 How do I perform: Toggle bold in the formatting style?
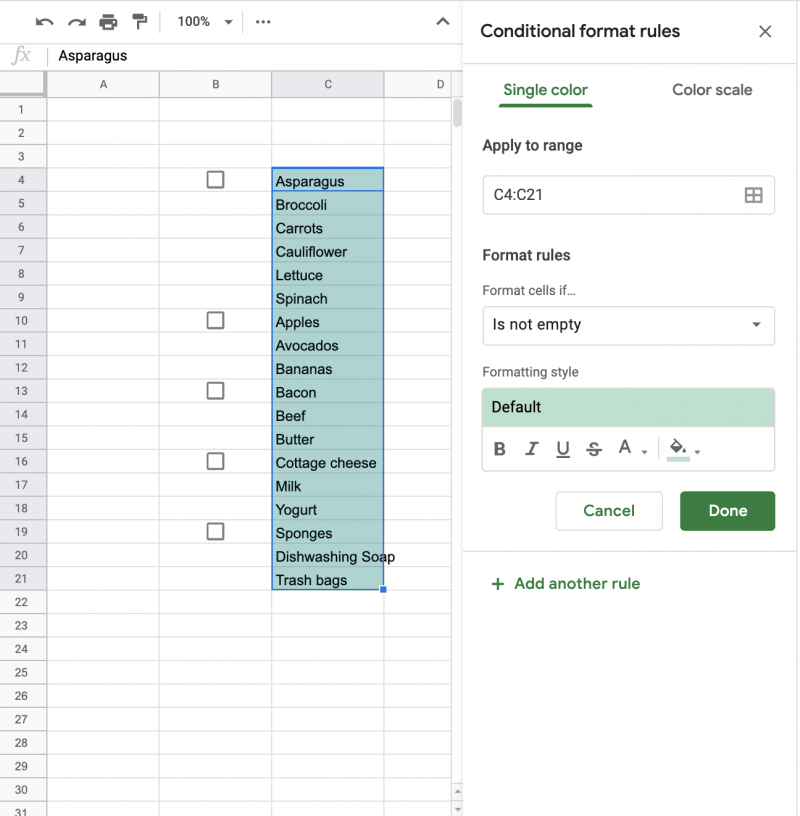499,449
